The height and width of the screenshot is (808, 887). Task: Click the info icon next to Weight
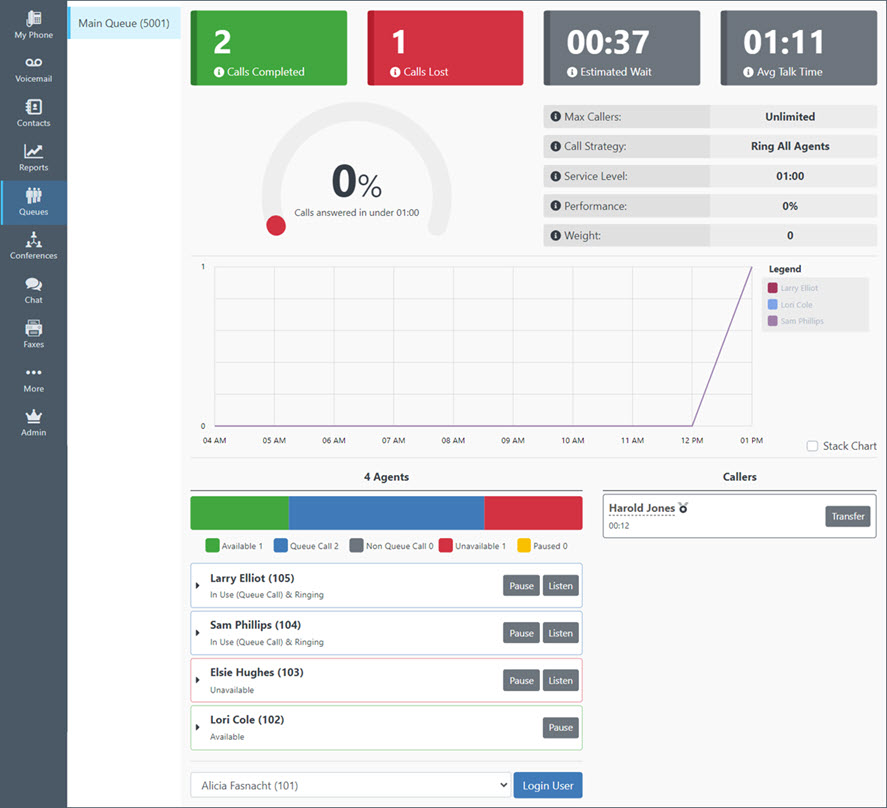pyautogui.click(x=556, y=235)
